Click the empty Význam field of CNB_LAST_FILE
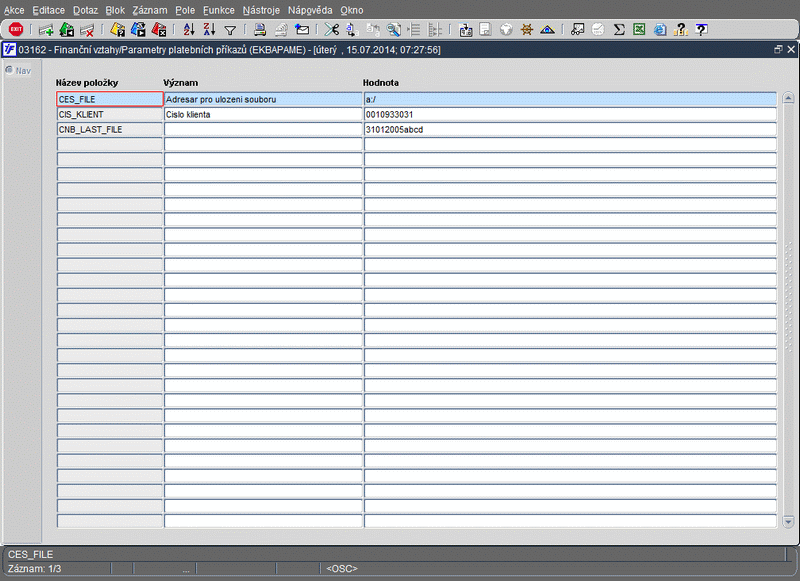 tap(263, 130)
